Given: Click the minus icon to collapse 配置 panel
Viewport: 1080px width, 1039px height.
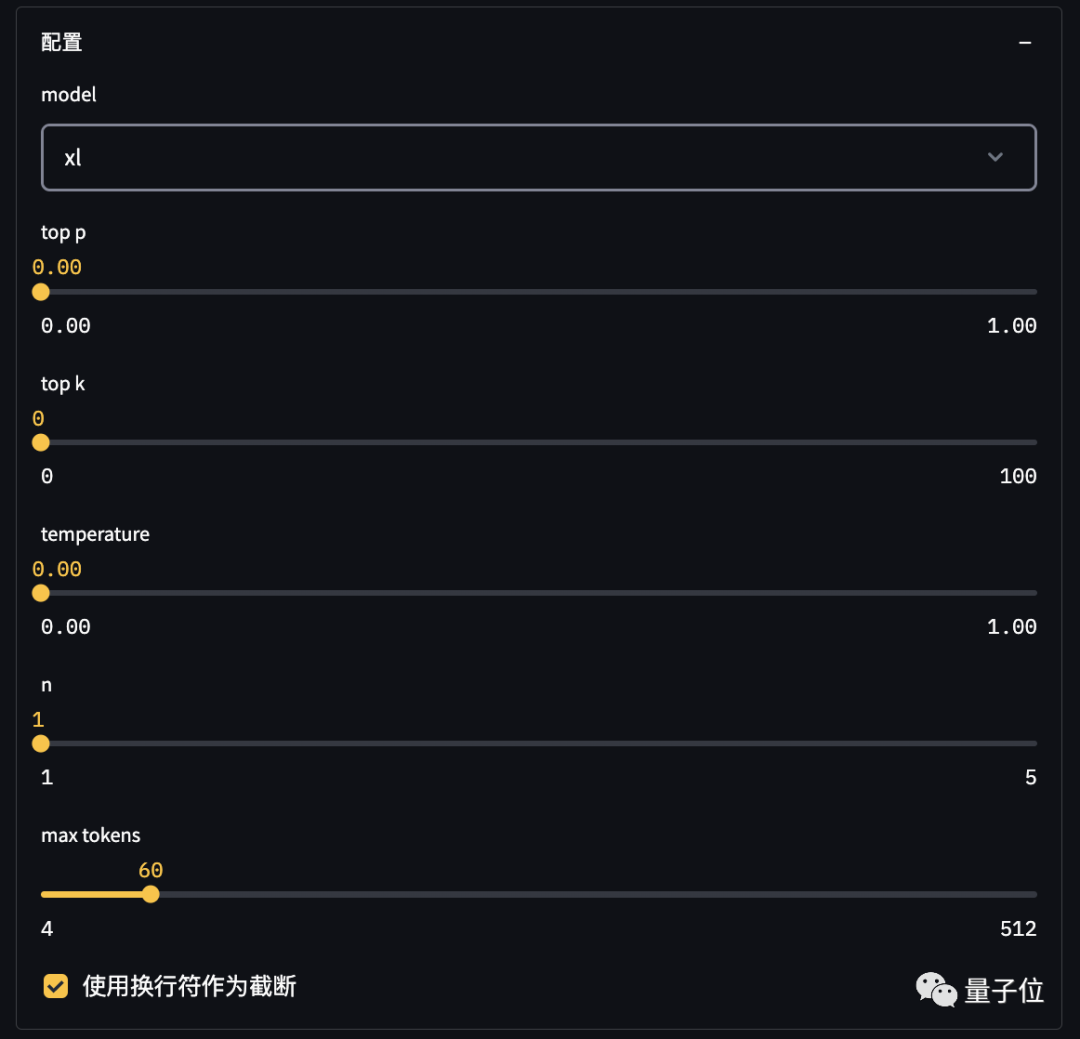Looking at the screenshot, I should [x=1025, y=42].
